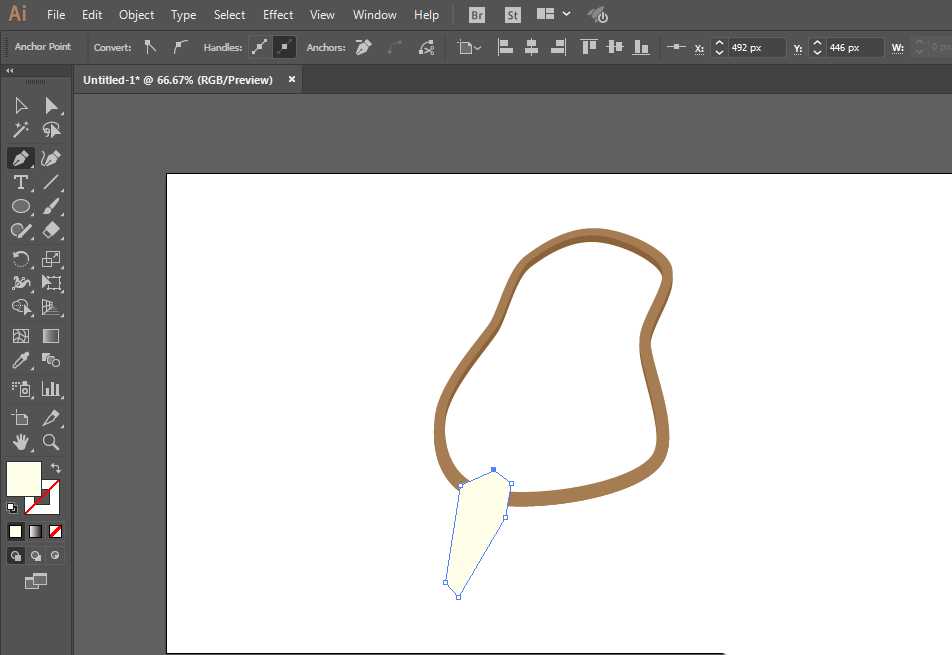Open Adobe Bridge via Br icon
Viewport: 952px width, 655px height.
click(477, 15)
